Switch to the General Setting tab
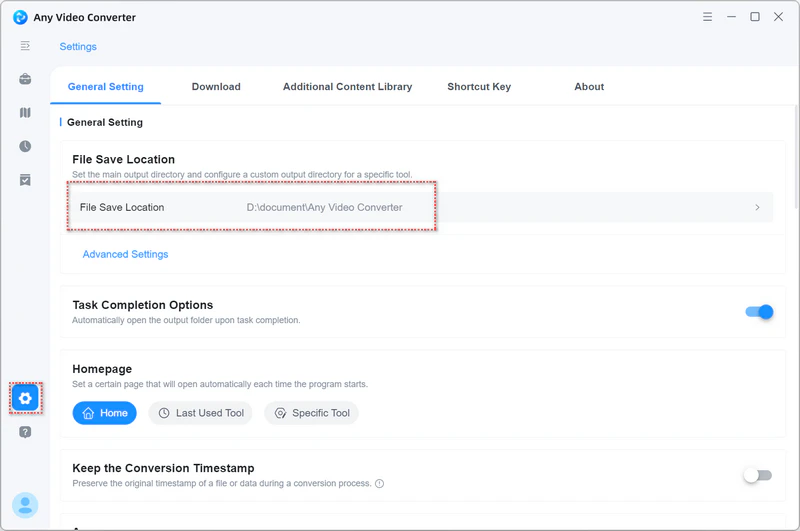Screen dimensions: 800x531 coord(106,87)
